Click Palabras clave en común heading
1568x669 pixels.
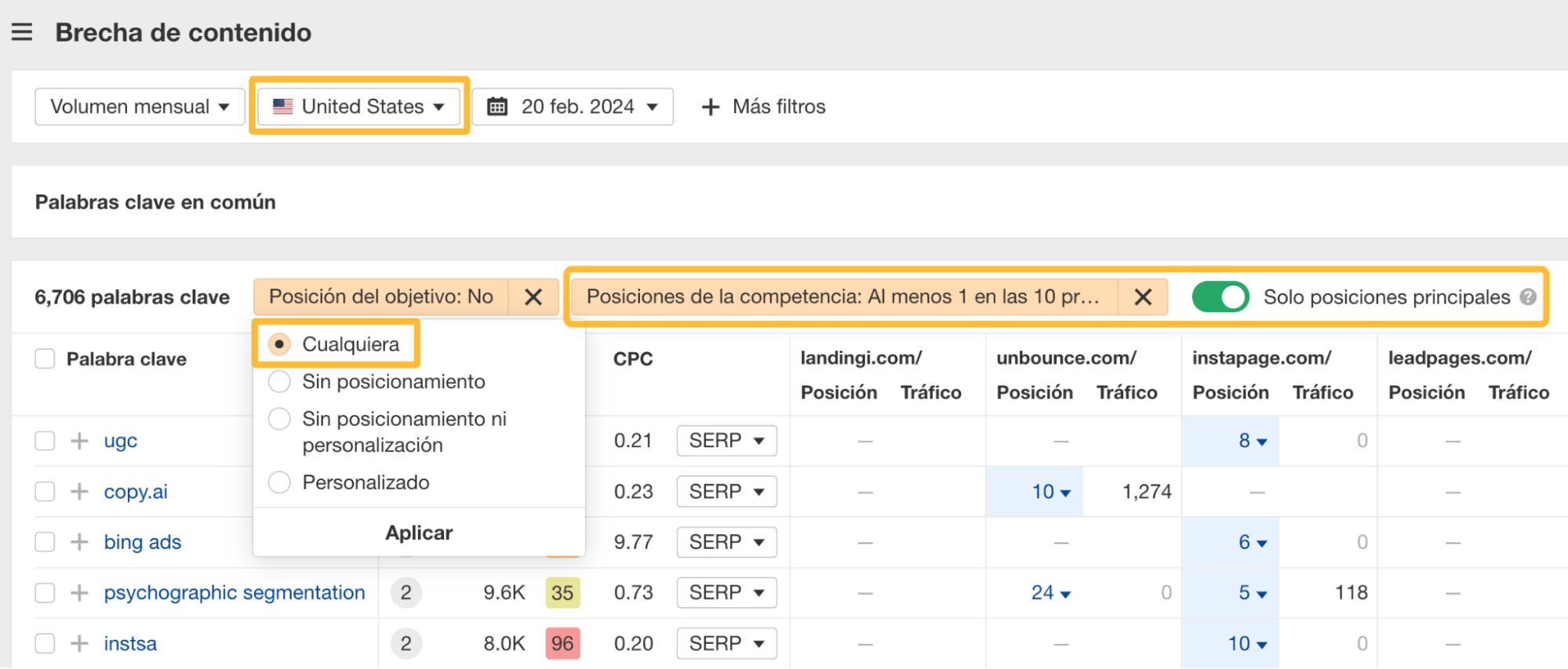tap(155, 202)
